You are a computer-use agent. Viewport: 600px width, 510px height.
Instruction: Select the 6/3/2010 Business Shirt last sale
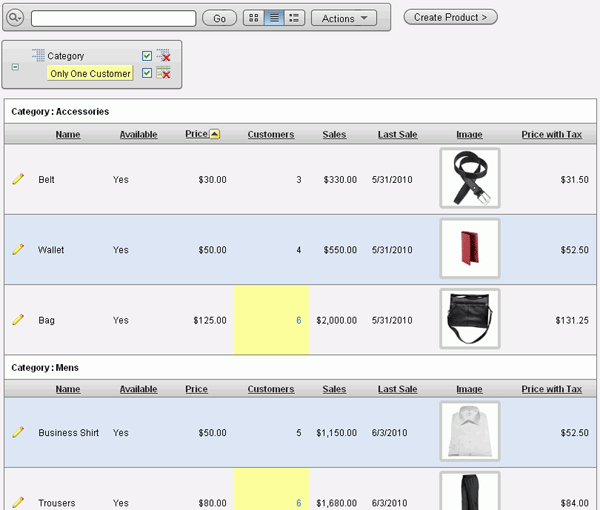[x=390, y=433]
